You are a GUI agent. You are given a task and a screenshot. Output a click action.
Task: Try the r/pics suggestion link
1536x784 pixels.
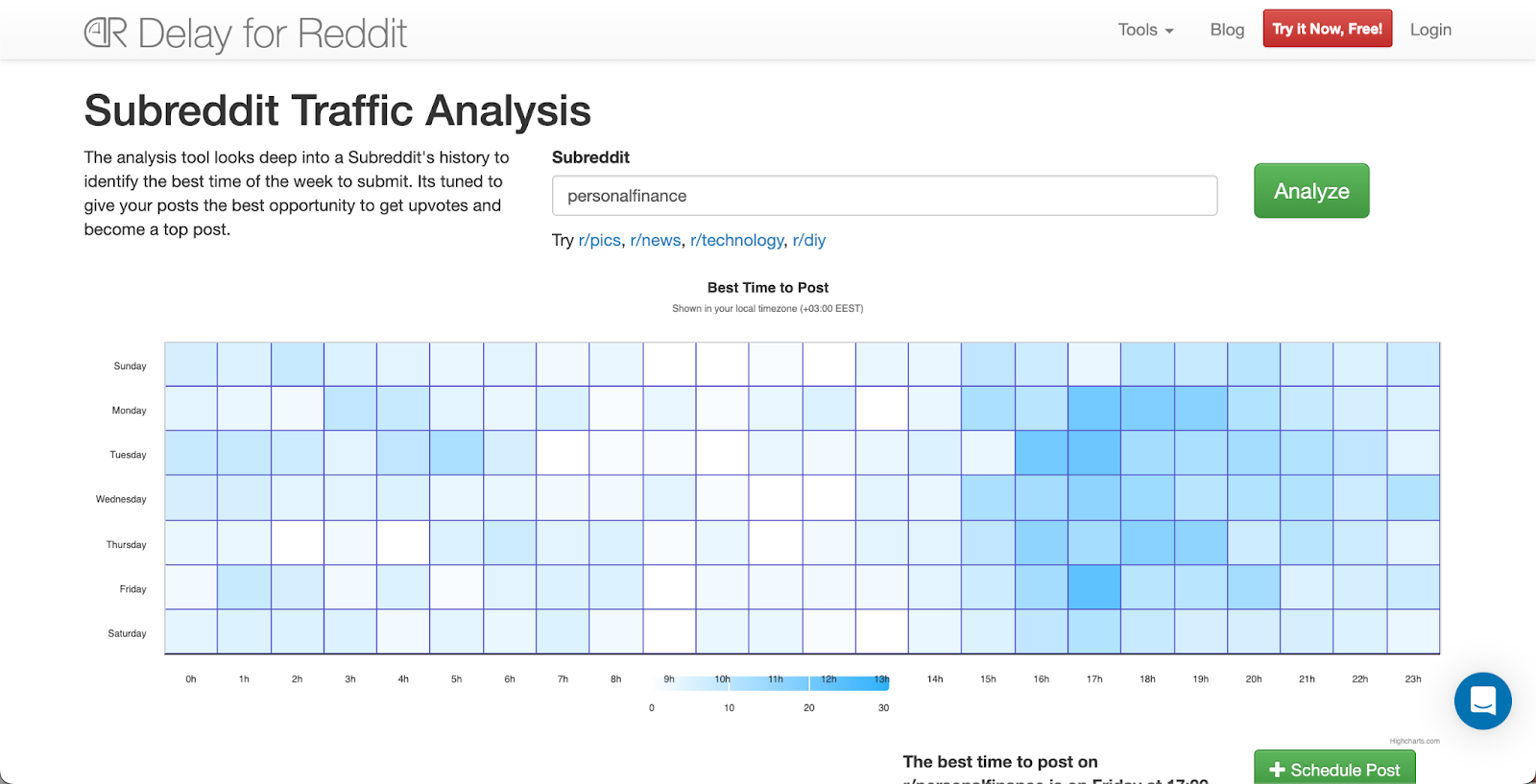pos(600,240)
